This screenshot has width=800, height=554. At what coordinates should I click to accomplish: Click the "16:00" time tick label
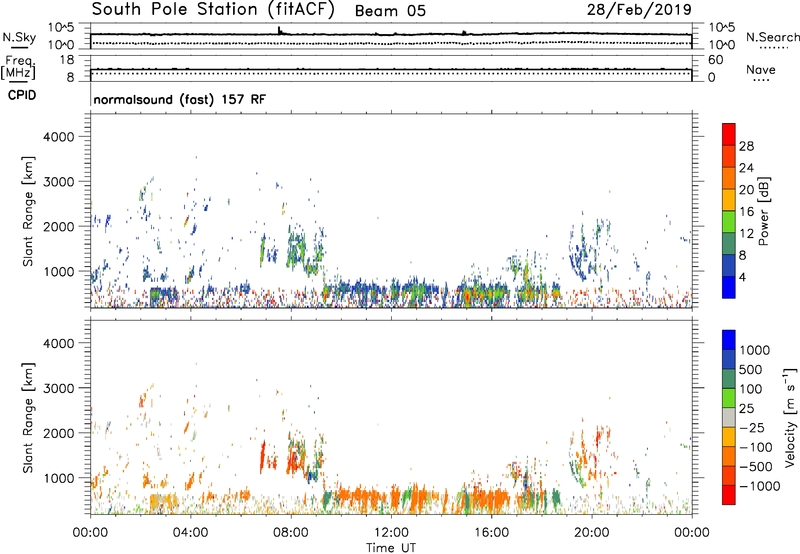[491, 533]
